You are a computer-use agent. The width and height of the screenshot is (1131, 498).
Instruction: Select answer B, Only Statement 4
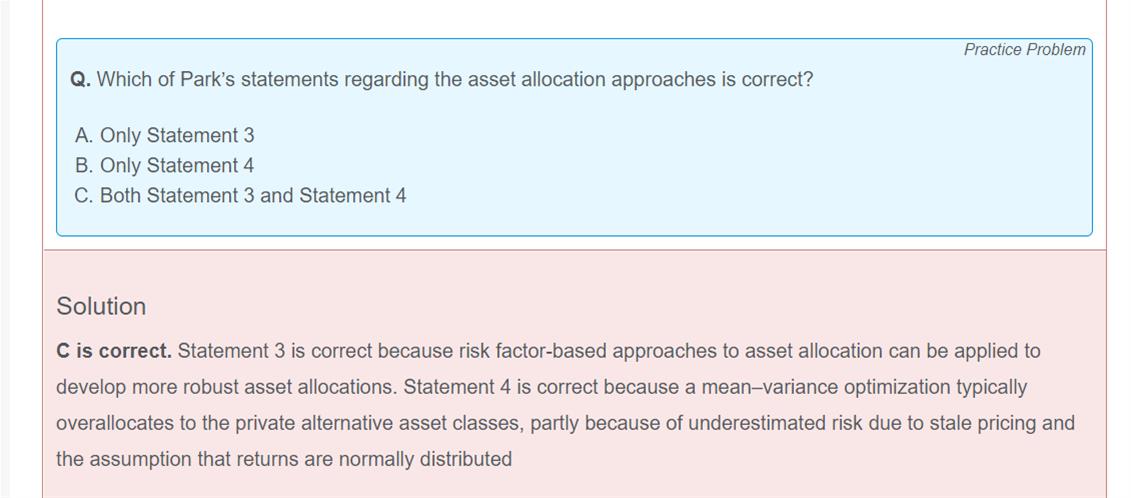click(x=164, y=165)
